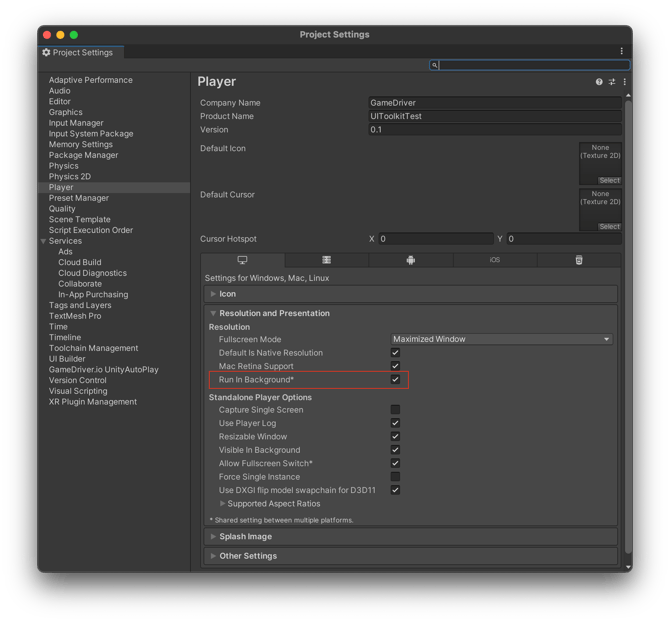Open the iOS platform settings tab
The width and height of the screenshot is (670, 622).
(494, 260)
